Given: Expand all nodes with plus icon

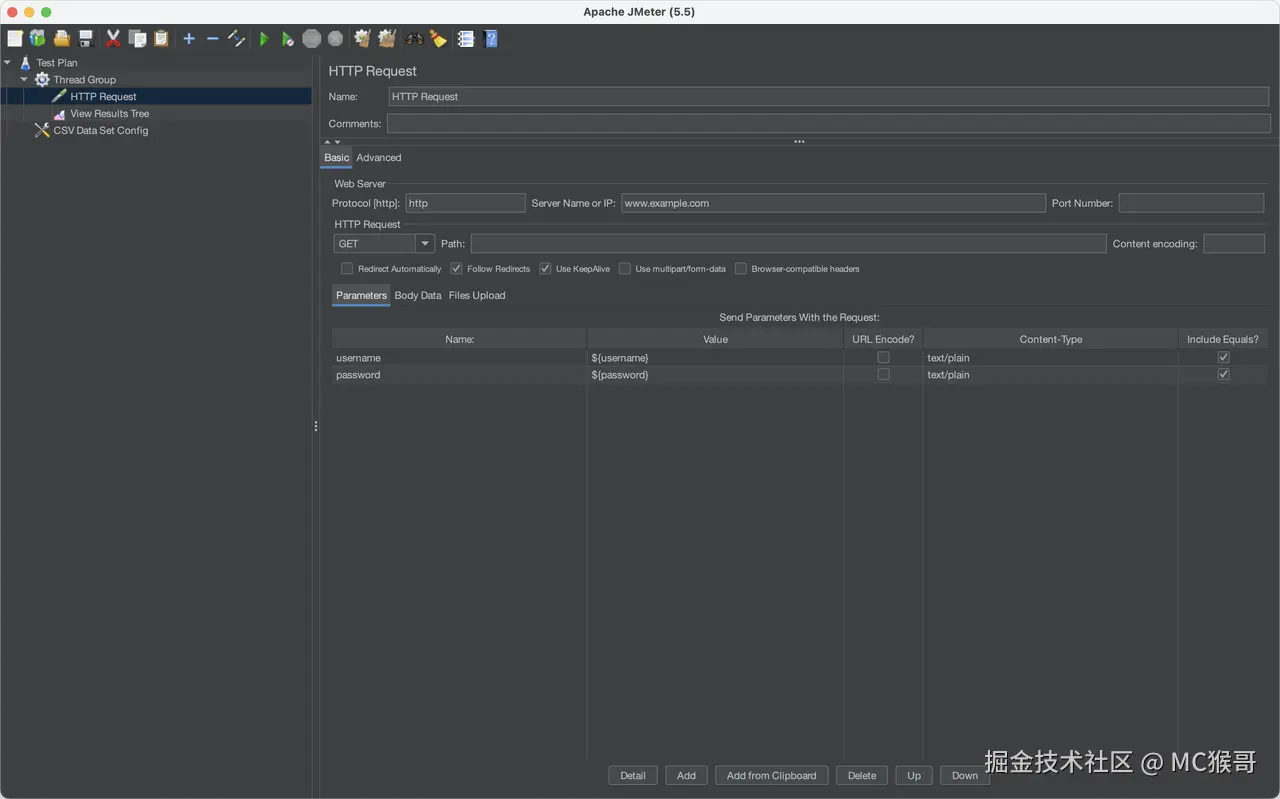Looking at the screenshot, I should coord(189,39).
